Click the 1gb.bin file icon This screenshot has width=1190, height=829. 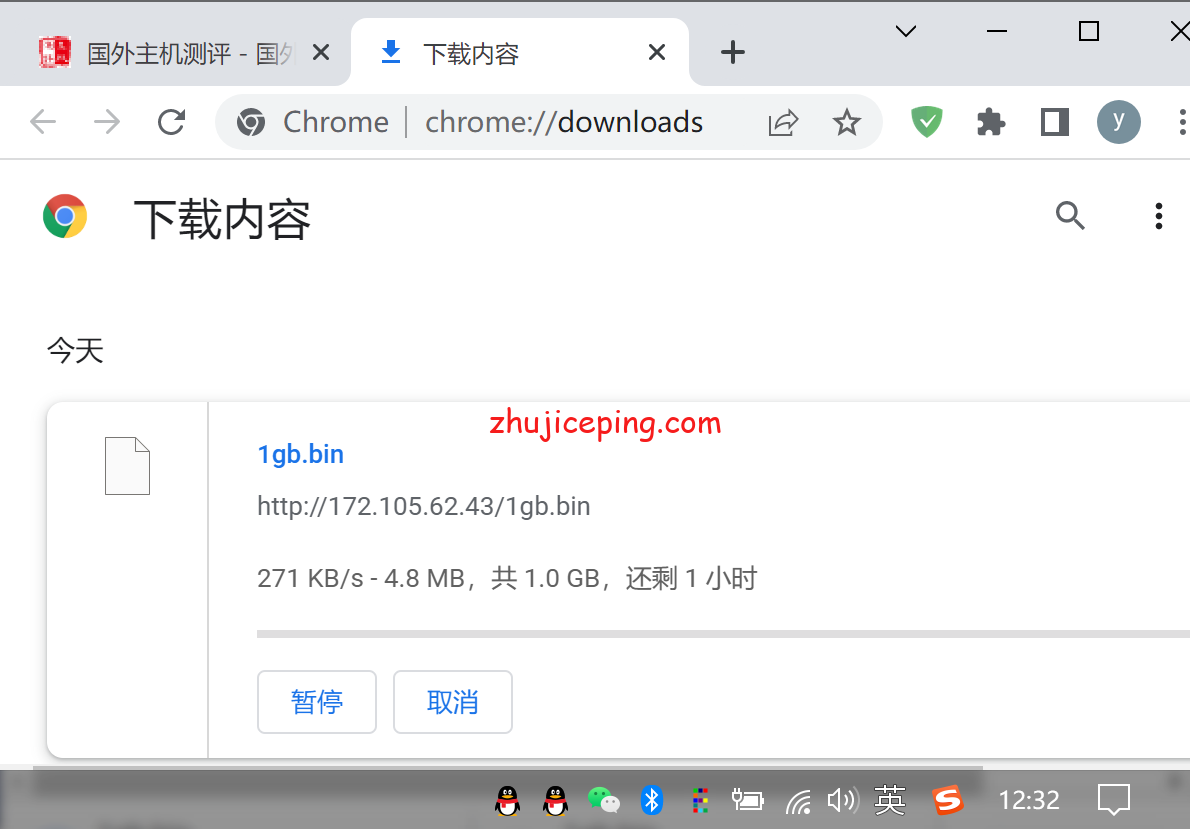click(x=128, y=466)
